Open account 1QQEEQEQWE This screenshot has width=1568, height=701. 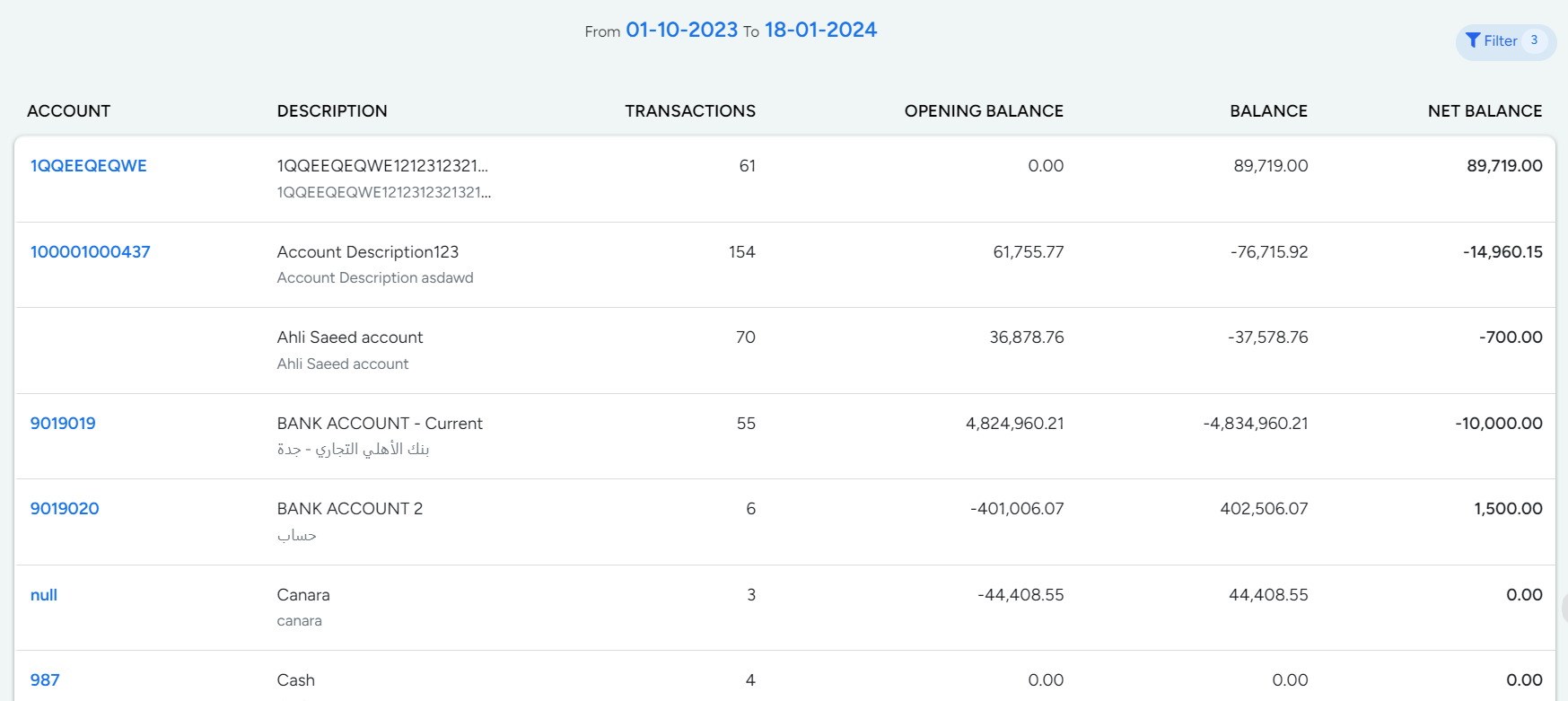[89, 166]
